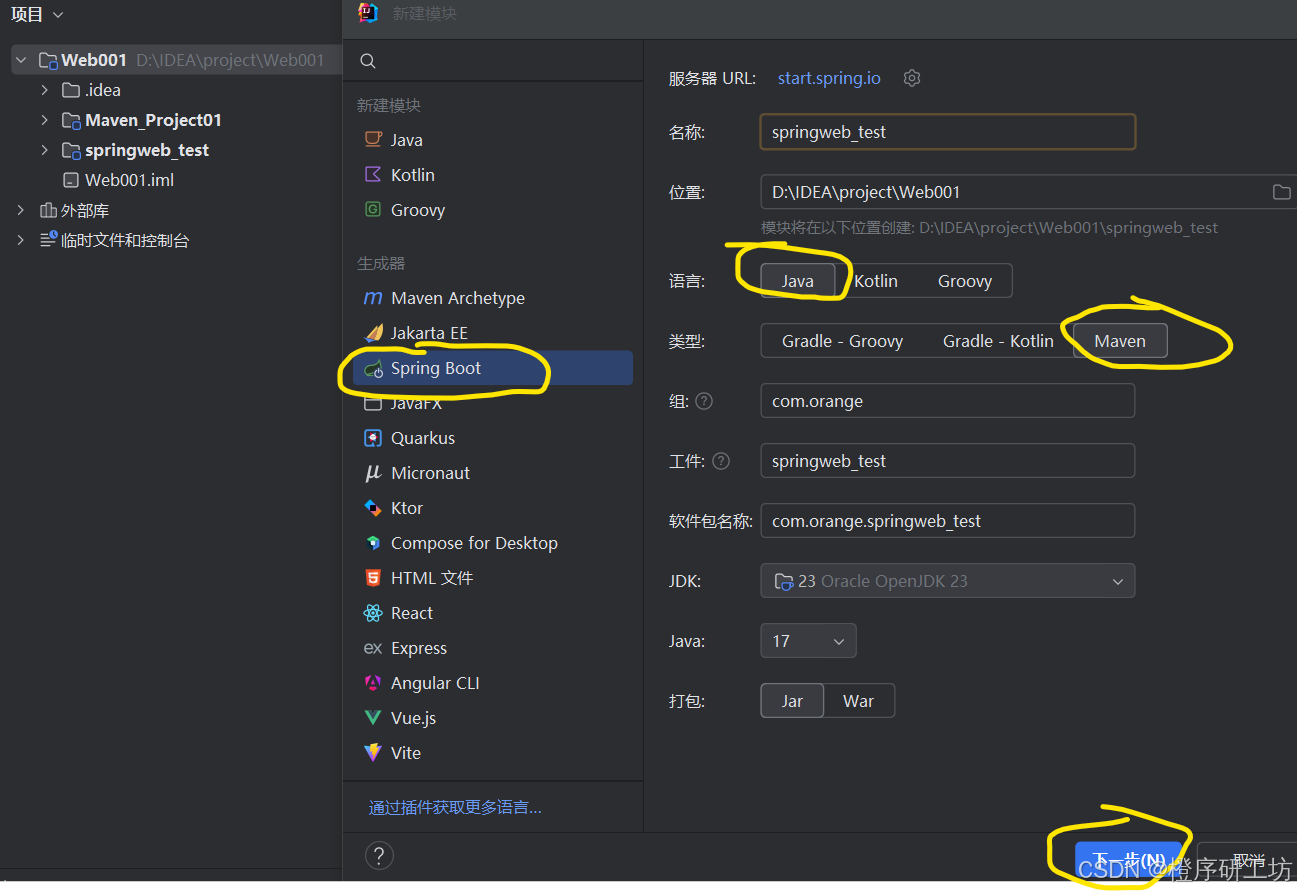Click the help icon next to 工件
This screenshot has height=892, width=1297.
[x=721, y=461]
